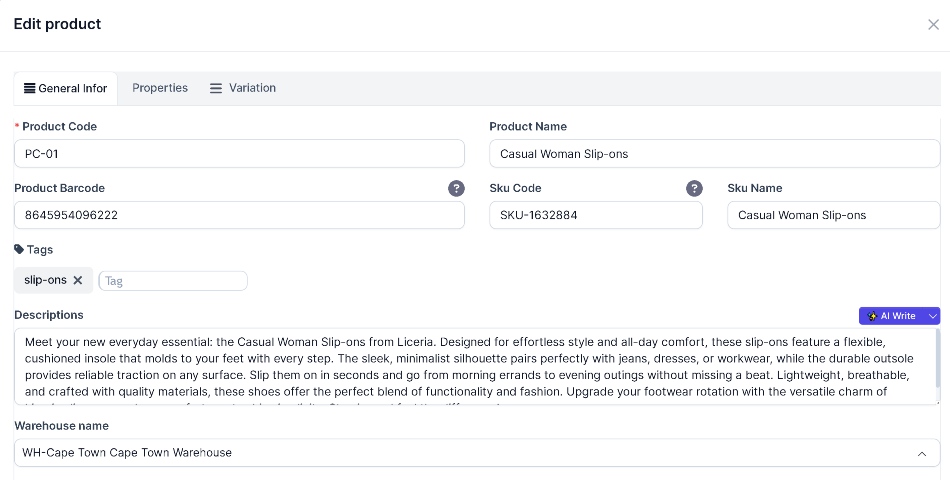Viewport: 950px width, 480px height.
Task: Switch to the Variation tab
Action: (243, 88)
